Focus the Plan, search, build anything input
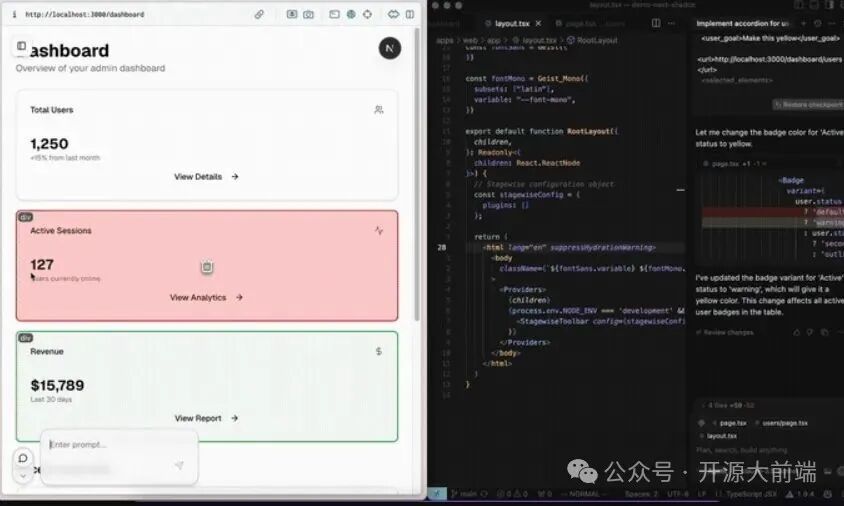844x506 pixels. [x=742, y=449]
